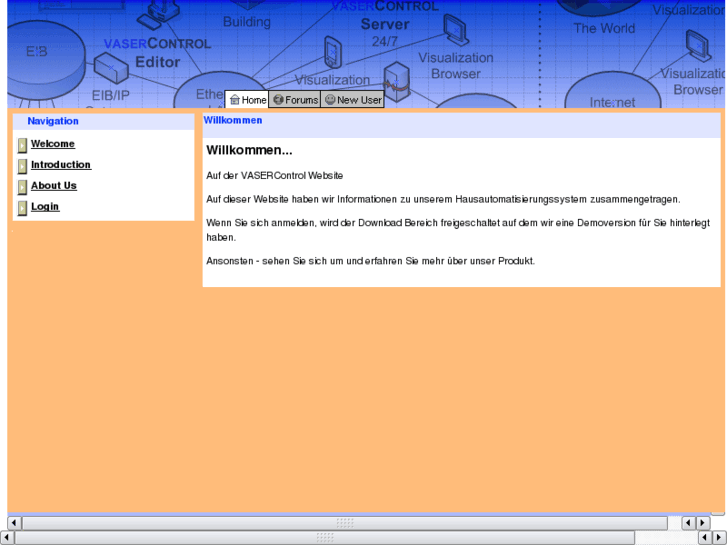This screenshot has width=727, height=545.
Task: Click the monitor icon above Visualization Browser
Action: click(456, 30)
